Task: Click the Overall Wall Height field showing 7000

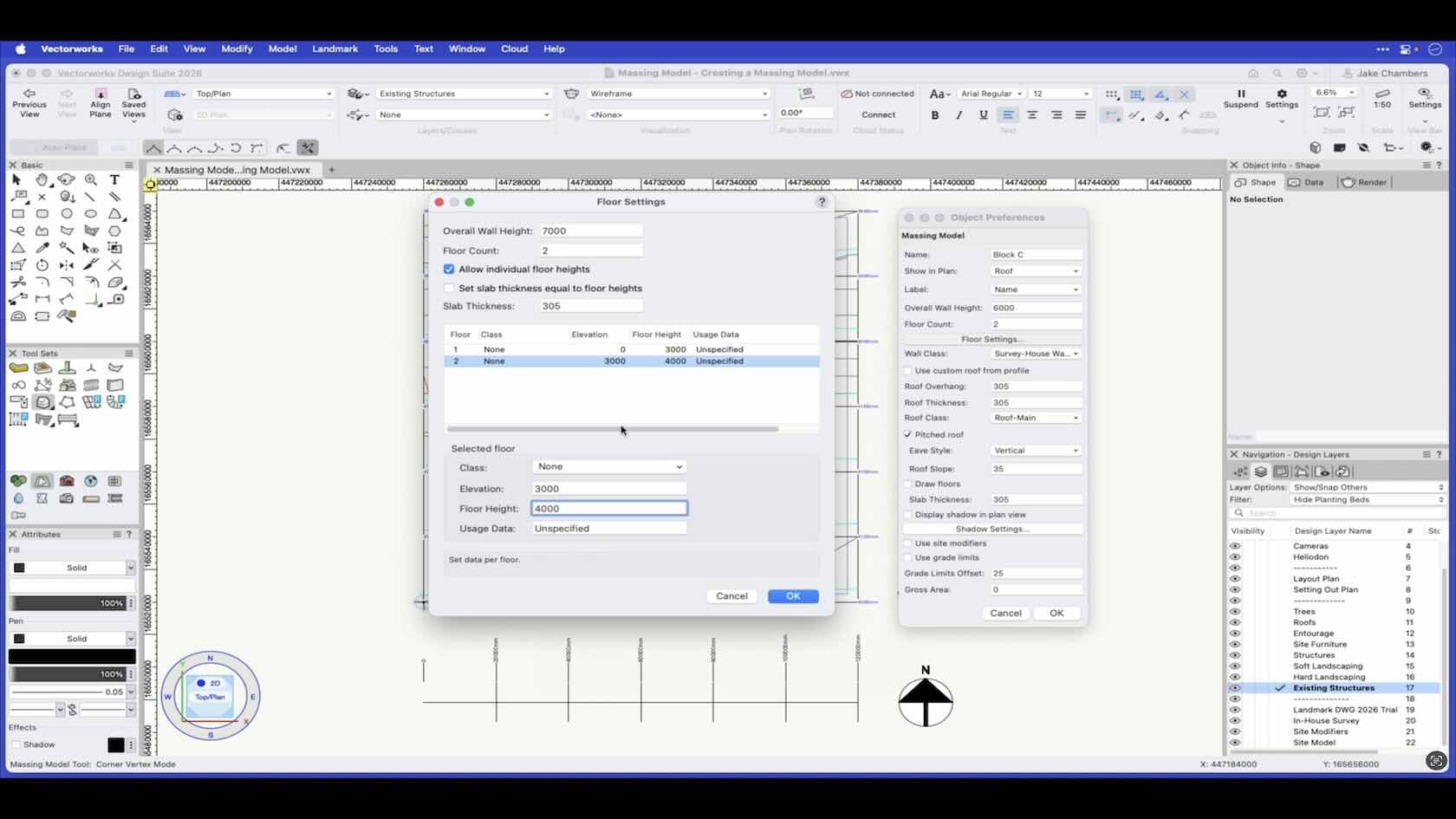Action: pos(591,231)
